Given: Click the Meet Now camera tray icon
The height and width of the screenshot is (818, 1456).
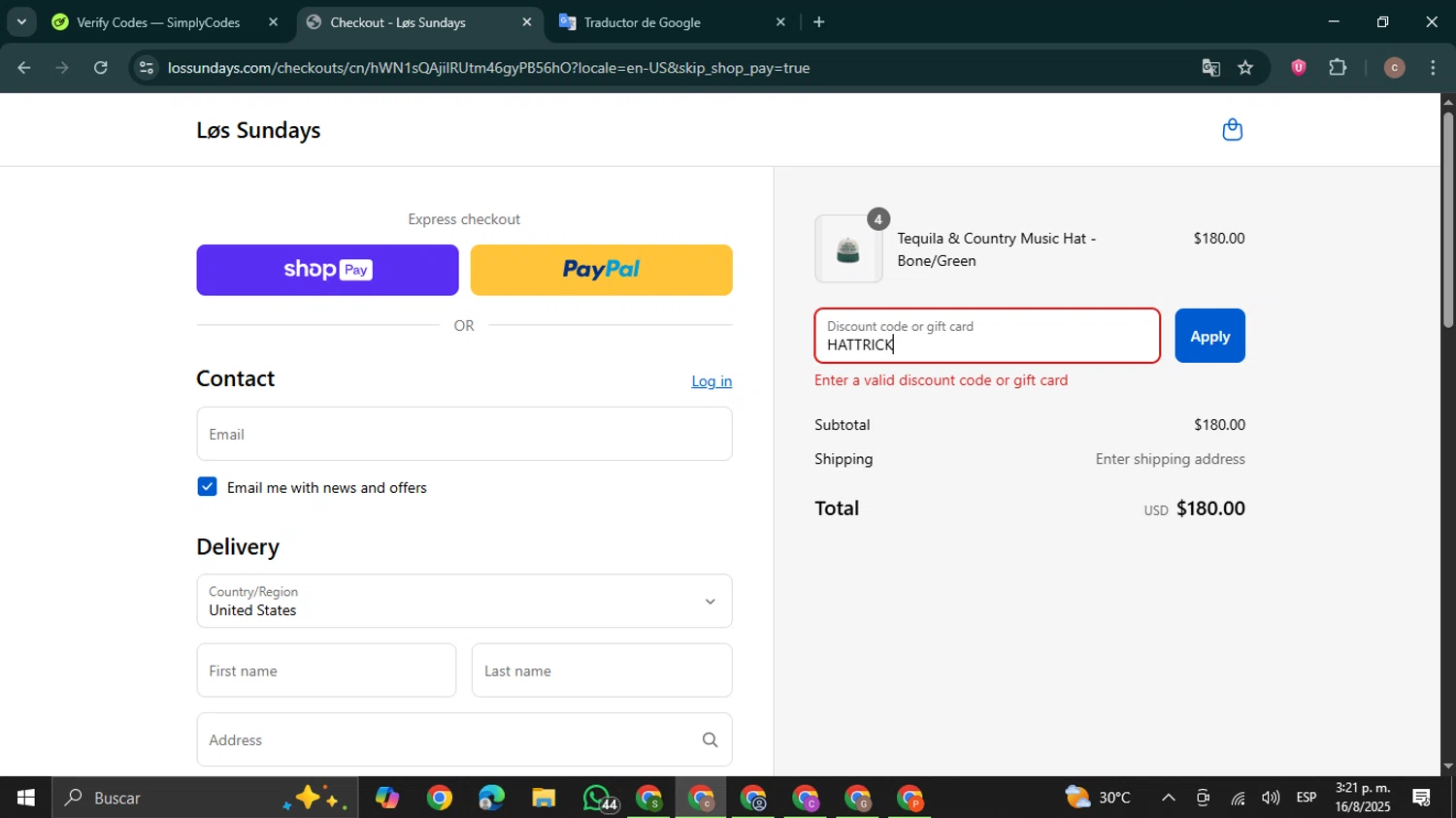Looking at the screenshot, I should [1203, 798].
